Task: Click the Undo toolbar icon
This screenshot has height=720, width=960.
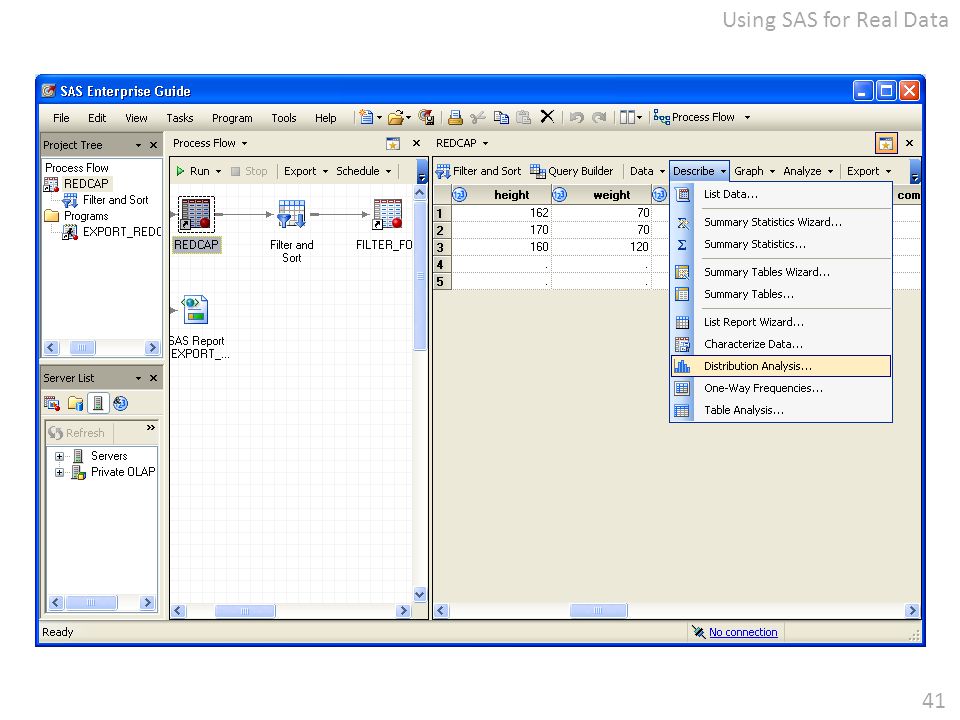Action: click(x=576, y=117)
